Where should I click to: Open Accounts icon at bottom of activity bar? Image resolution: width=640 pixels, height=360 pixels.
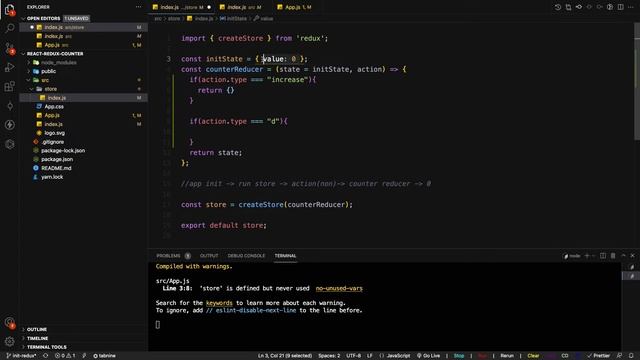pyautogui.click(x=10, y=322)
